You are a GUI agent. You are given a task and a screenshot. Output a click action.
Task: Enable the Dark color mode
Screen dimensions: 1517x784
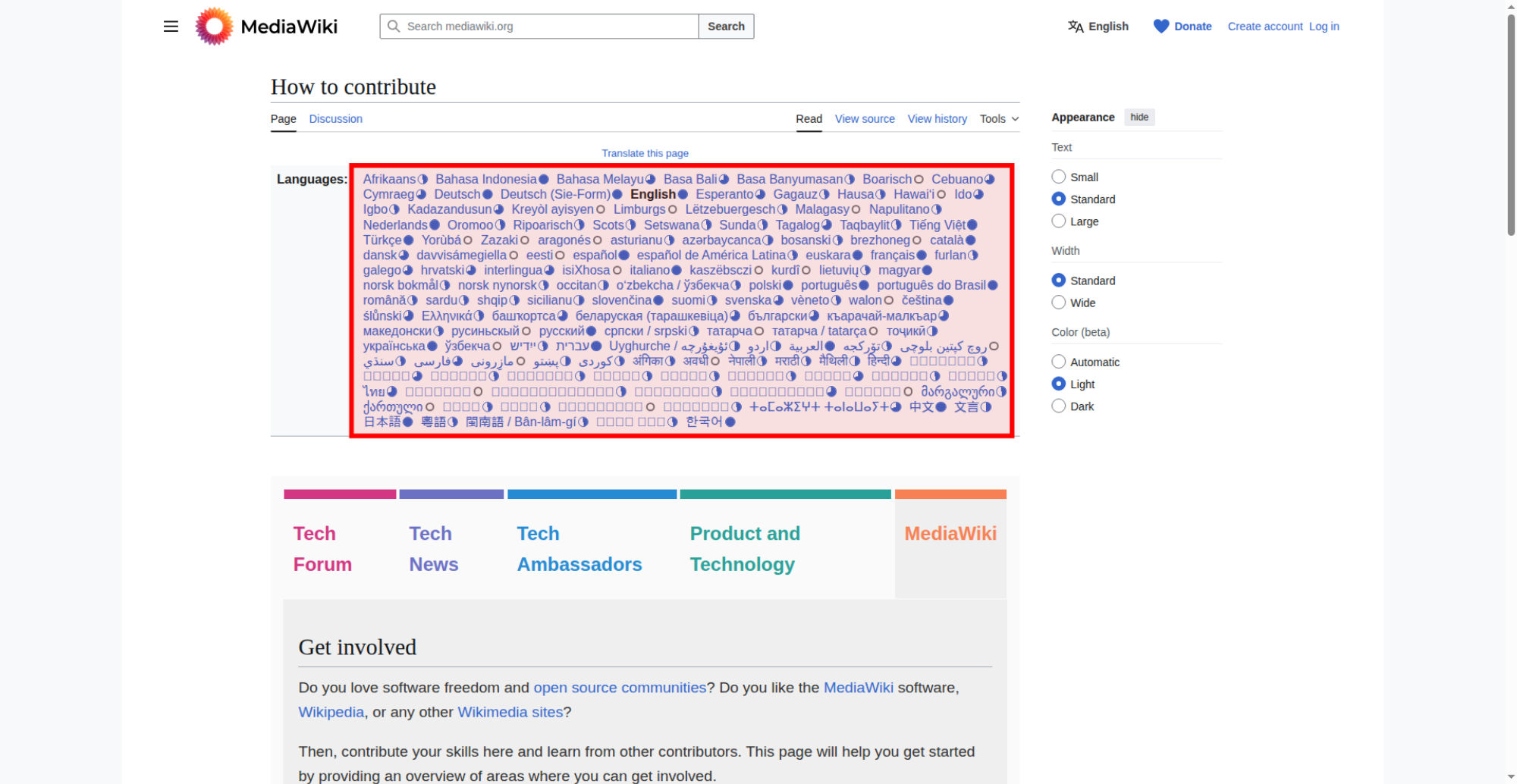pos(1059,406)
